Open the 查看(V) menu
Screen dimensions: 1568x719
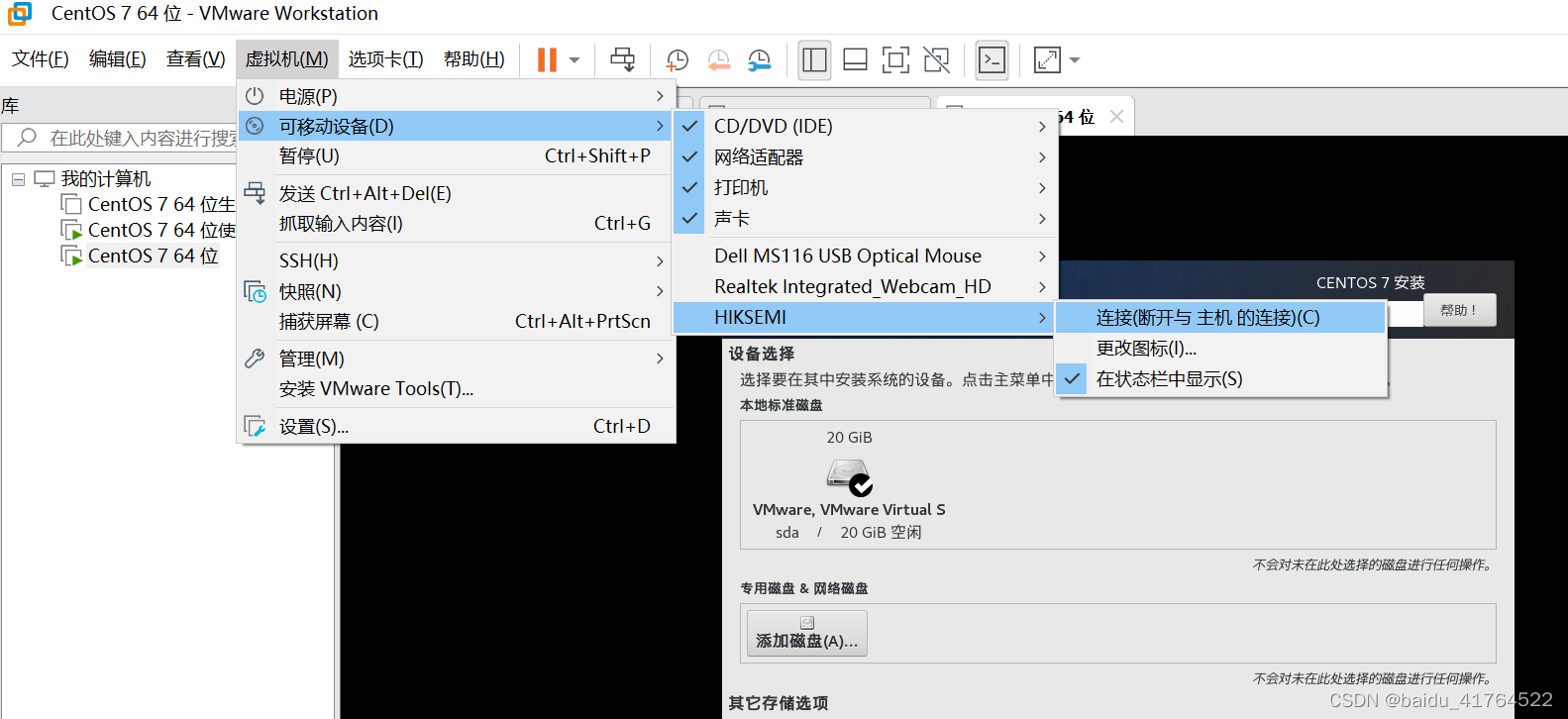pos(196,59)
